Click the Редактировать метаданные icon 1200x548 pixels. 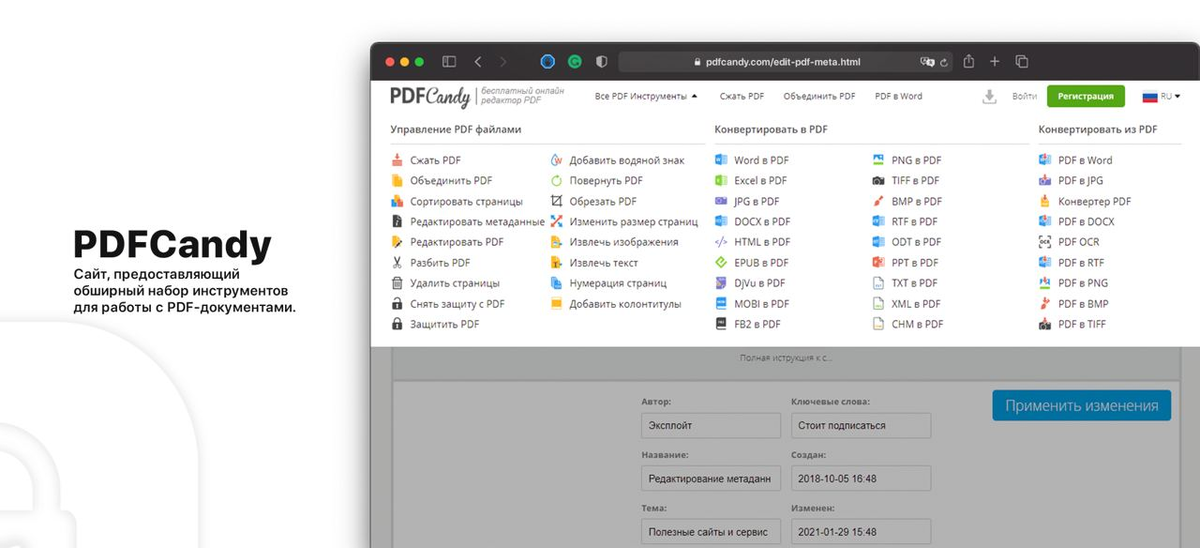[x=397, y=222]
